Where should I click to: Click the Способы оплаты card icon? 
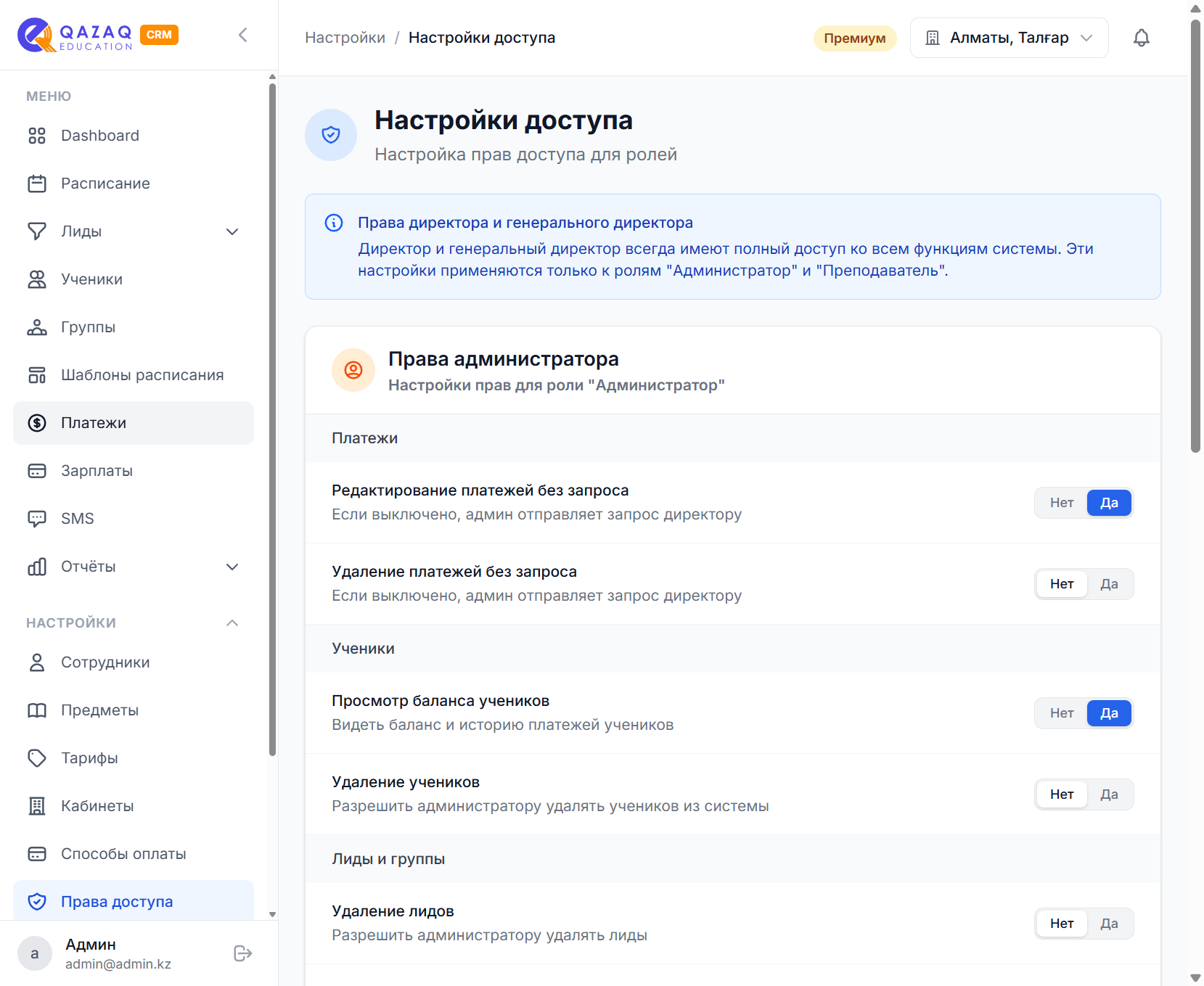click(x=37, y=854)
